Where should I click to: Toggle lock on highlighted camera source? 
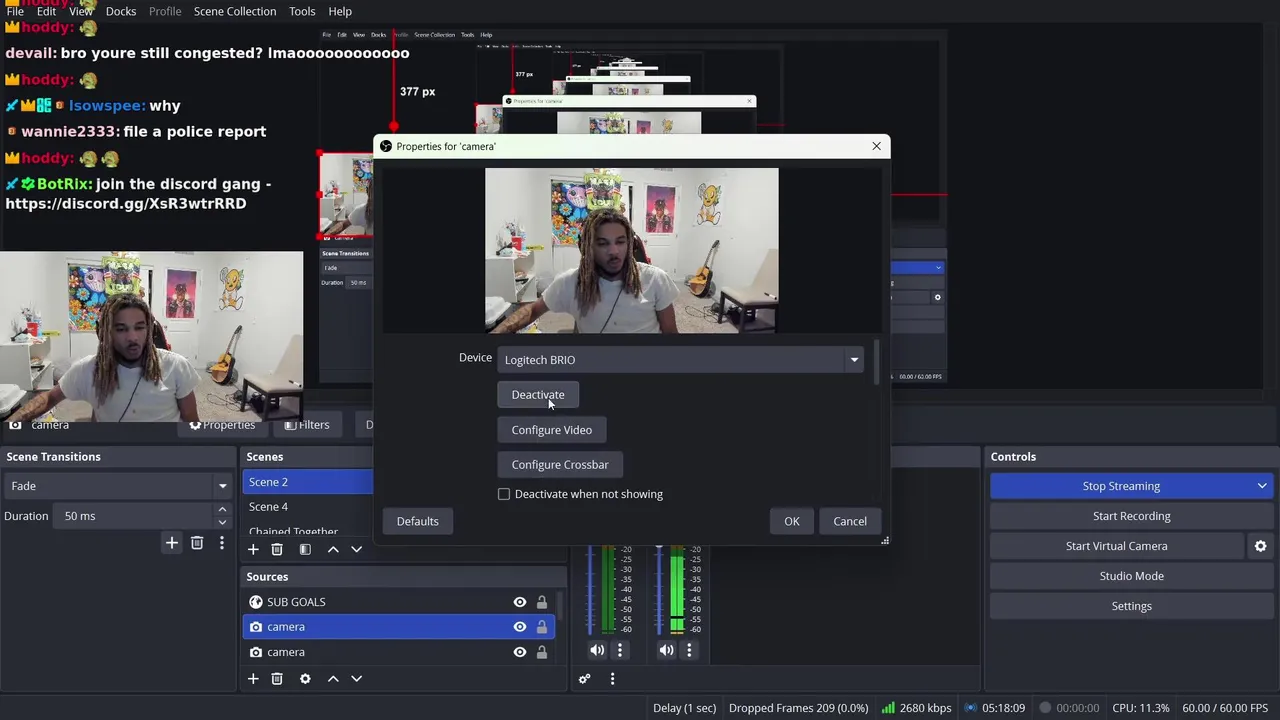542,627
